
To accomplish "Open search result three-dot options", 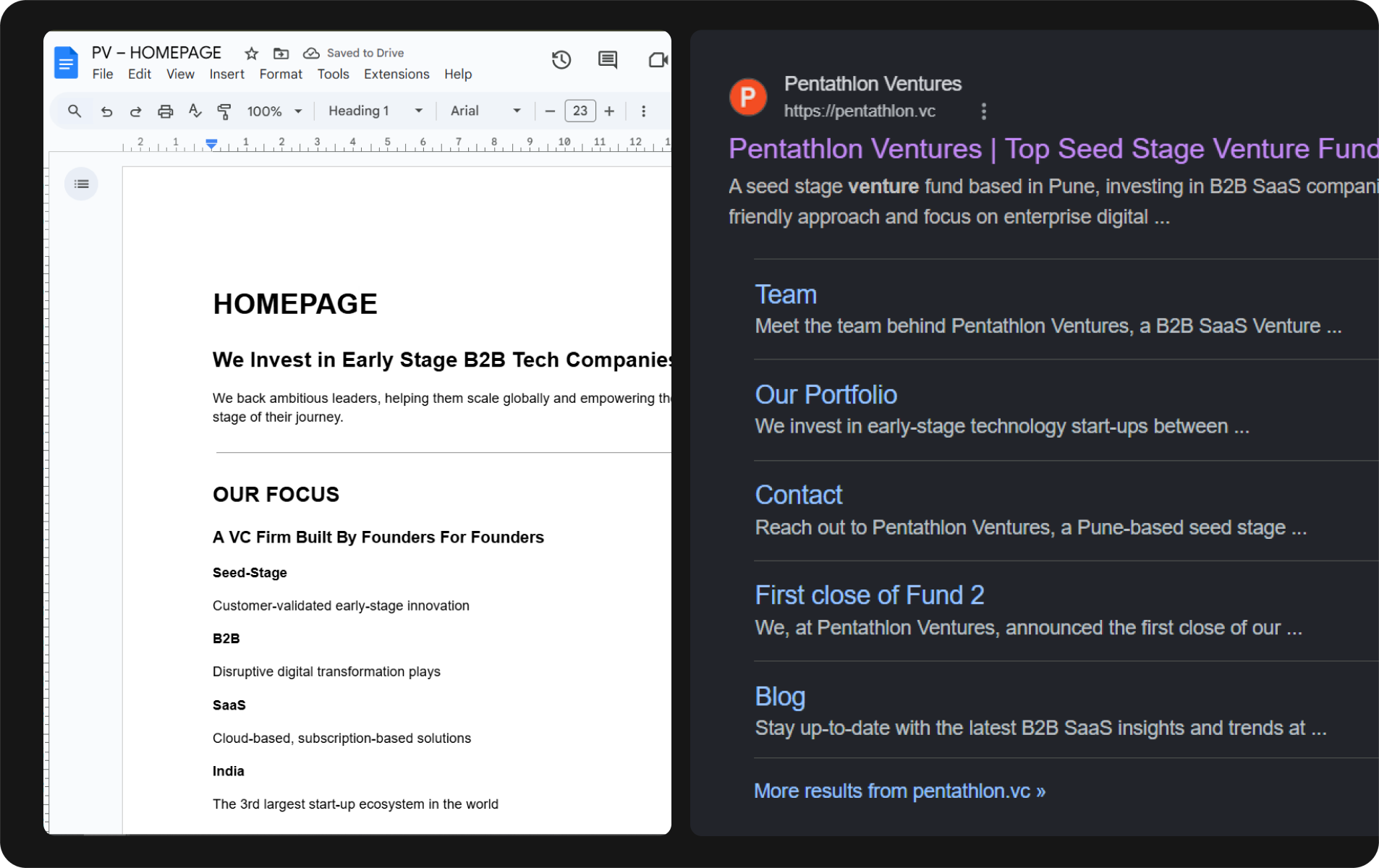I will click(x=983, y=111).
